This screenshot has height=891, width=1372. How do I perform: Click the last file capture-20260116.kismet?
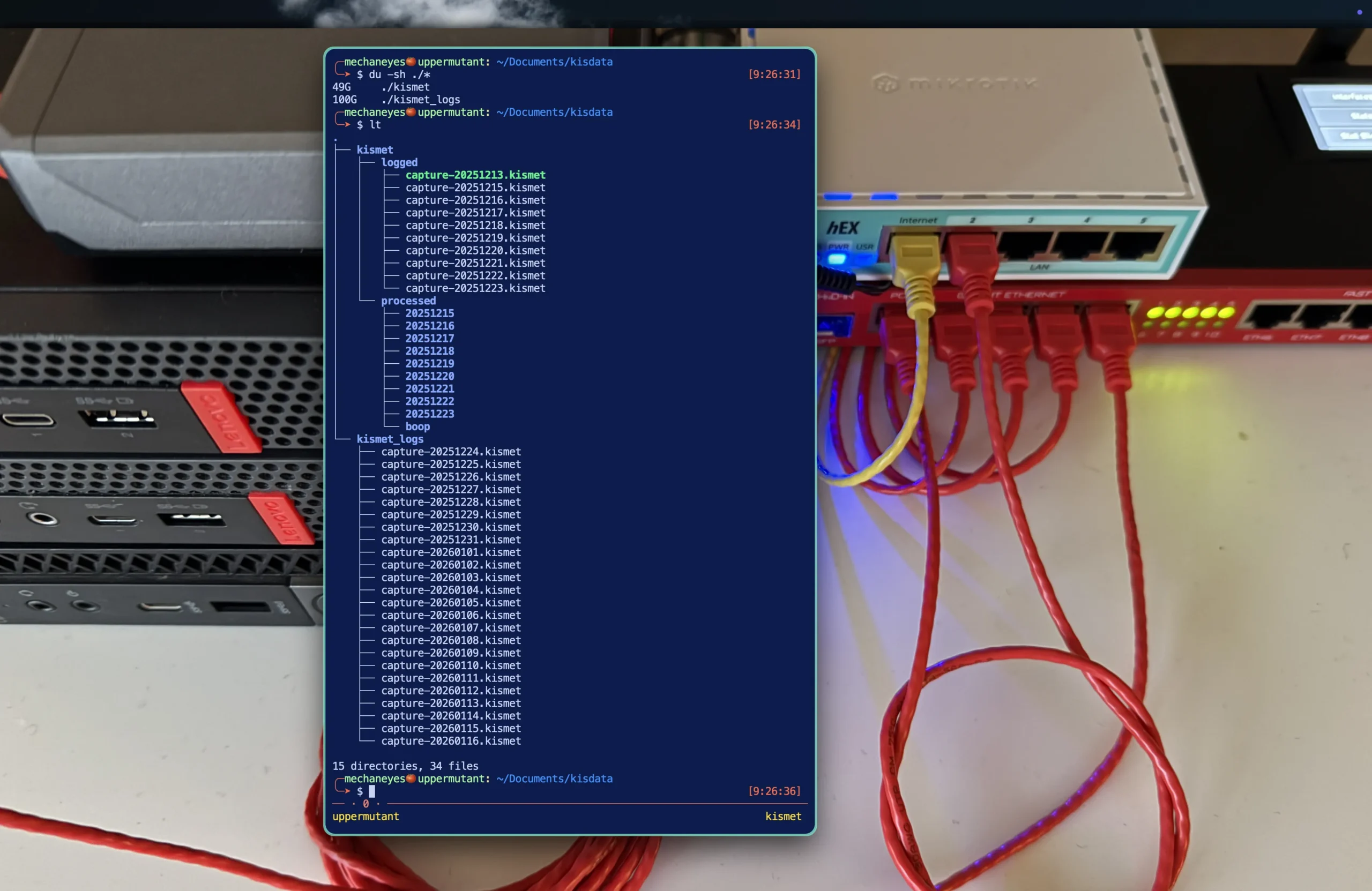451,740
